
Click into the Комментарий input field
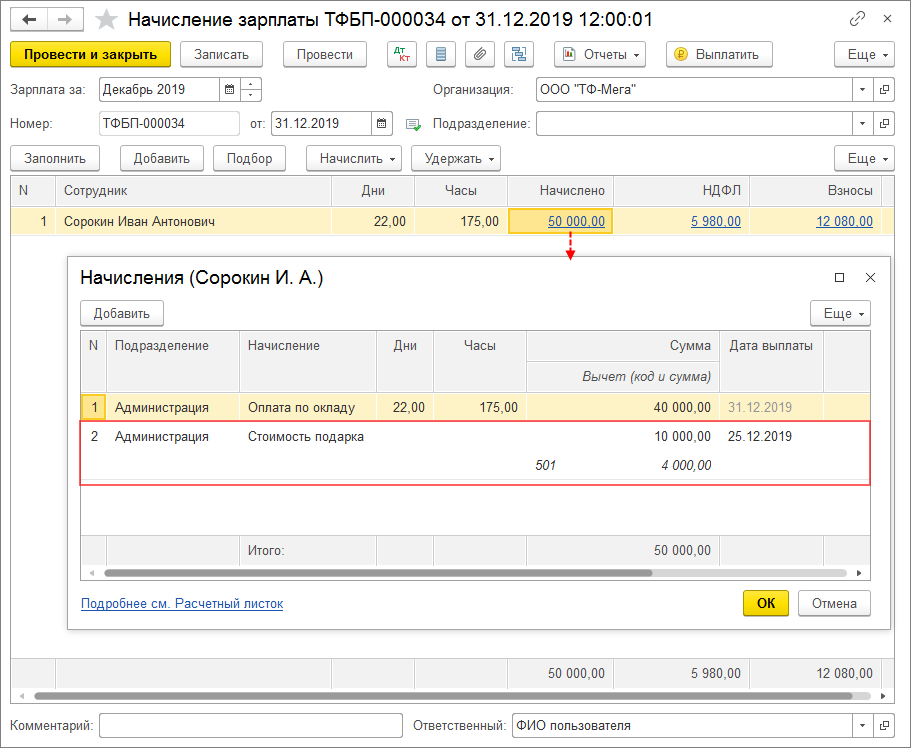[x=250, y=726]
